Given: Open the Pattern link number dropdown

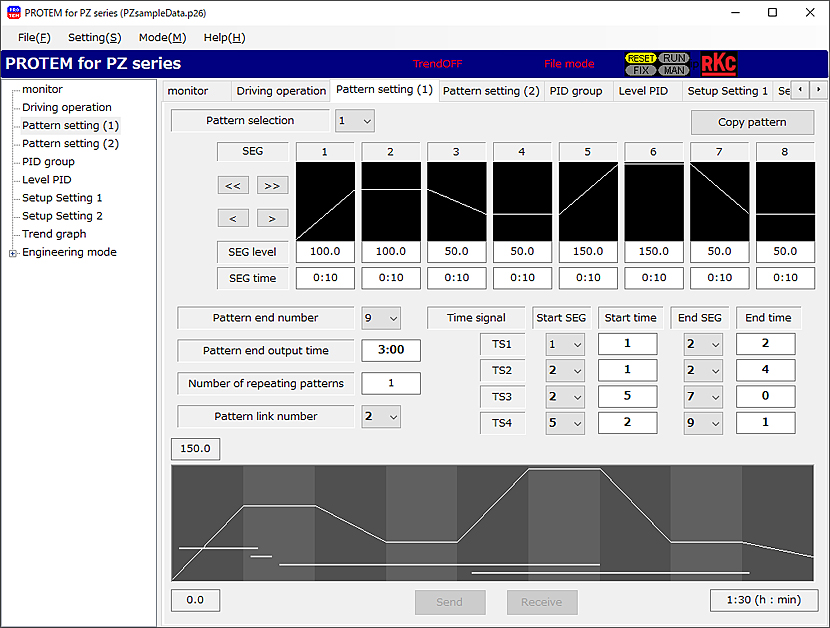Looking at the screenshot, I should pos(381,417).
